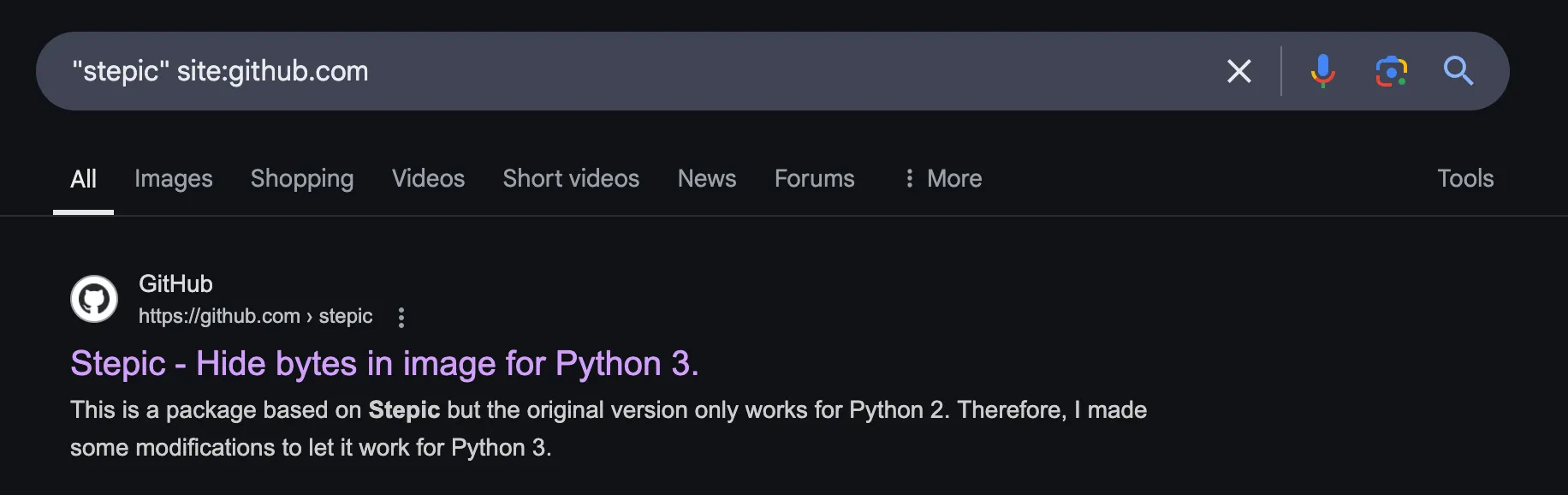Switch to the Images tab
Image resolution: width=1568 pixels, height=495 pixels.
173,178
